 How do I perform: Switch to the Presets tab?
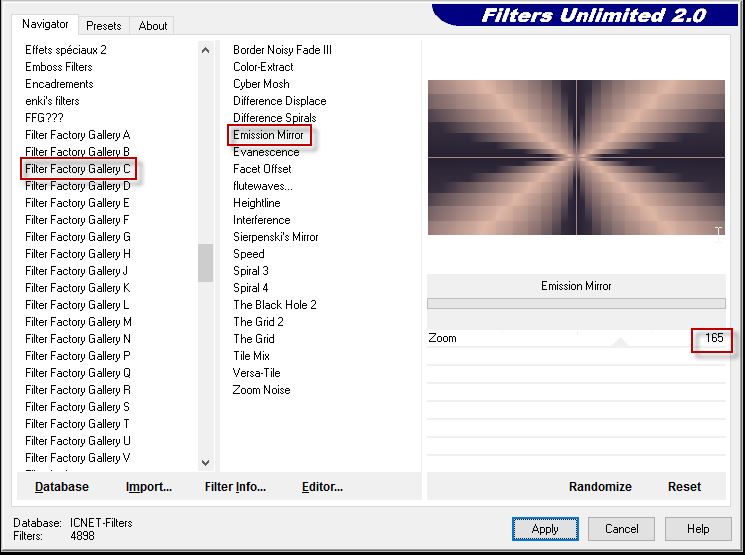(103, 26)
